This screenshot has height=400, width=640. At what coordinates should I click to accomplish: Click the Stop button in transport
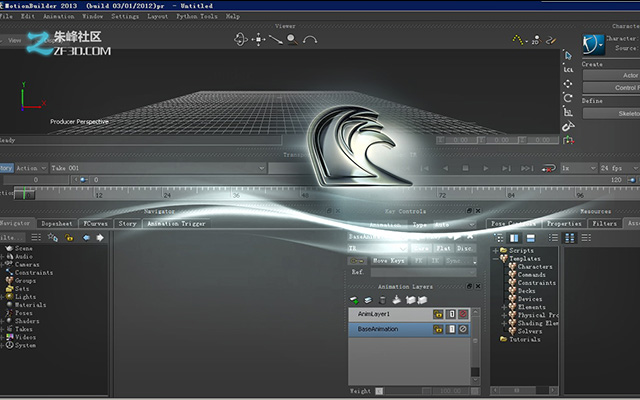tap(465, 168)
